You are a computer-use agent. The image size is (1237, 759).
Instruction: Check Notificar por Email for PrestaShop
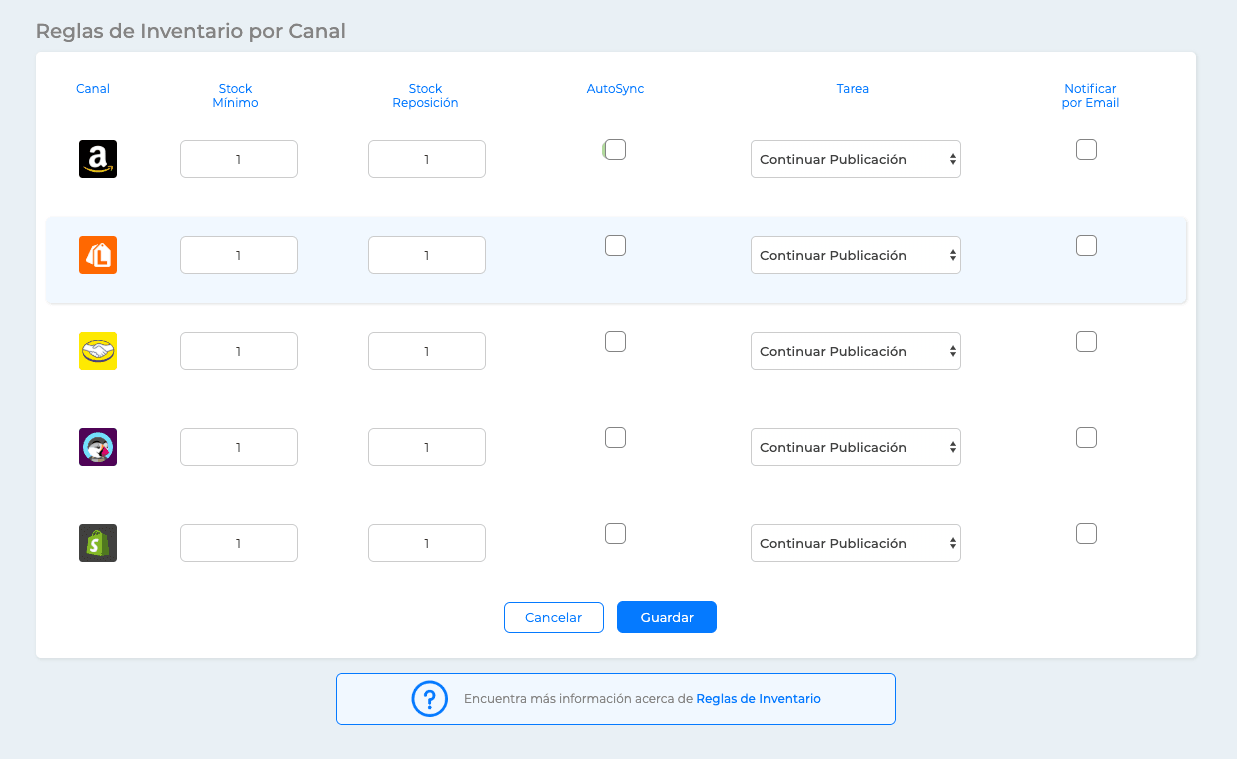pyautogui.click(x=1087, y=438)
